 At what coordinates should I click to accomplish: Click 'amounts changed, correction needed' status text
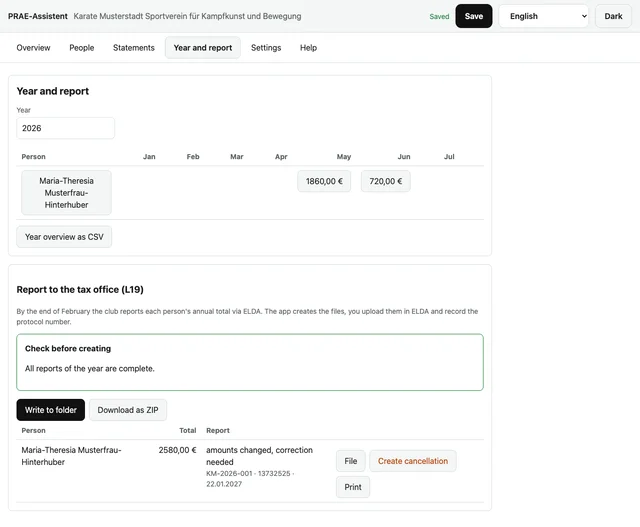tap(260, 456)
